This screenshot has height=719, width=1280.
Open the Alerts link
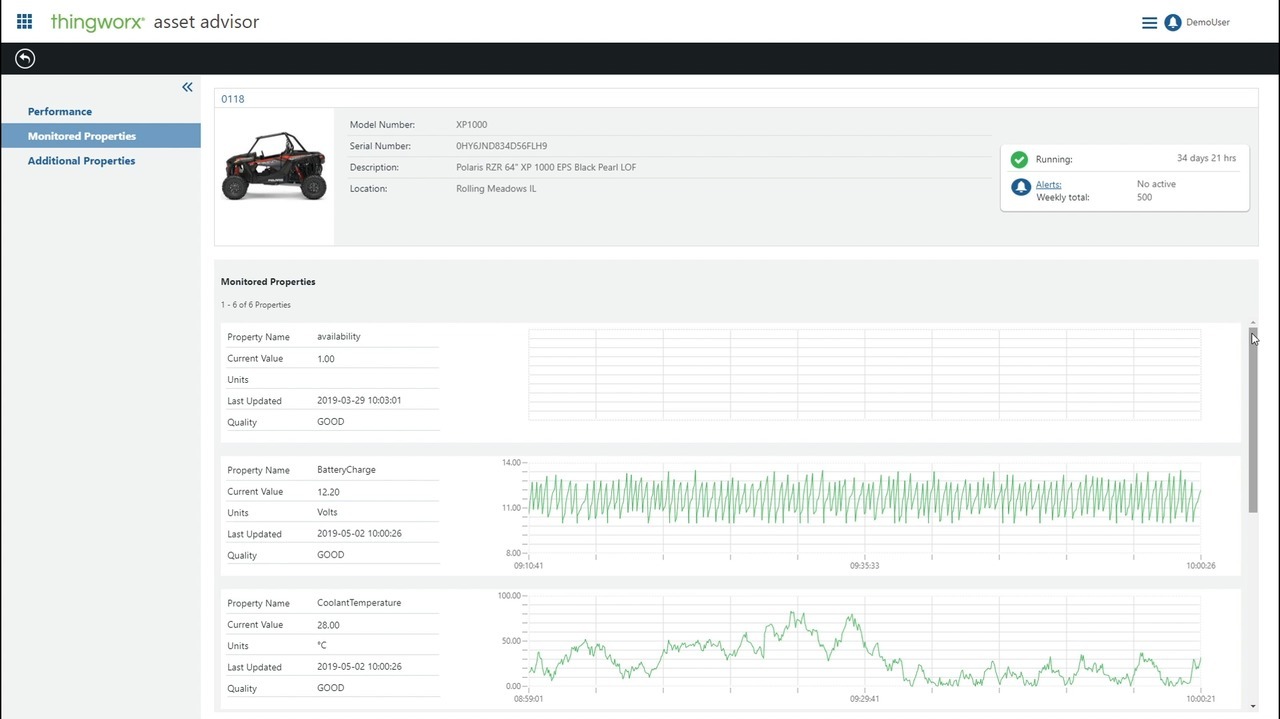[1048, 185]
